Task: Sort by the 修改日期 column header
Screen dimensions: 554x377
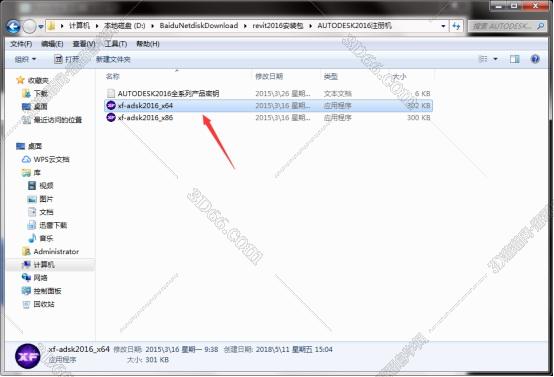Action: point(269,76)
